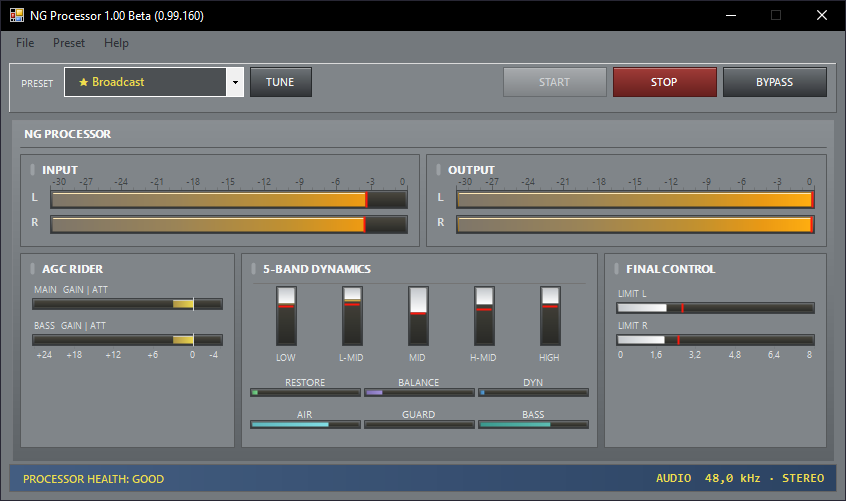This screenshot has height=501, width=846.
Task: Click the HIGH band vertical meter
Action: (550, 316)
